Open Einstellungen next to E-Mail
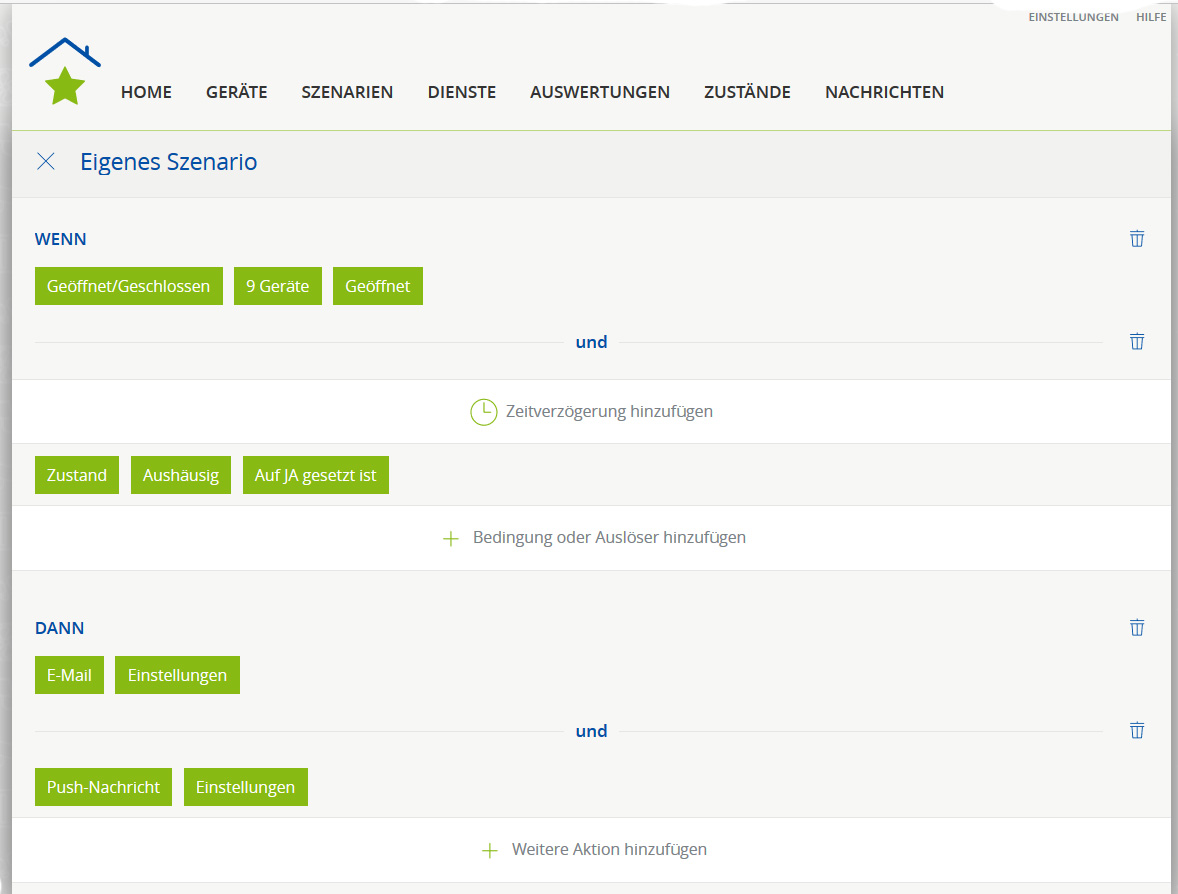 click(177, 675)
